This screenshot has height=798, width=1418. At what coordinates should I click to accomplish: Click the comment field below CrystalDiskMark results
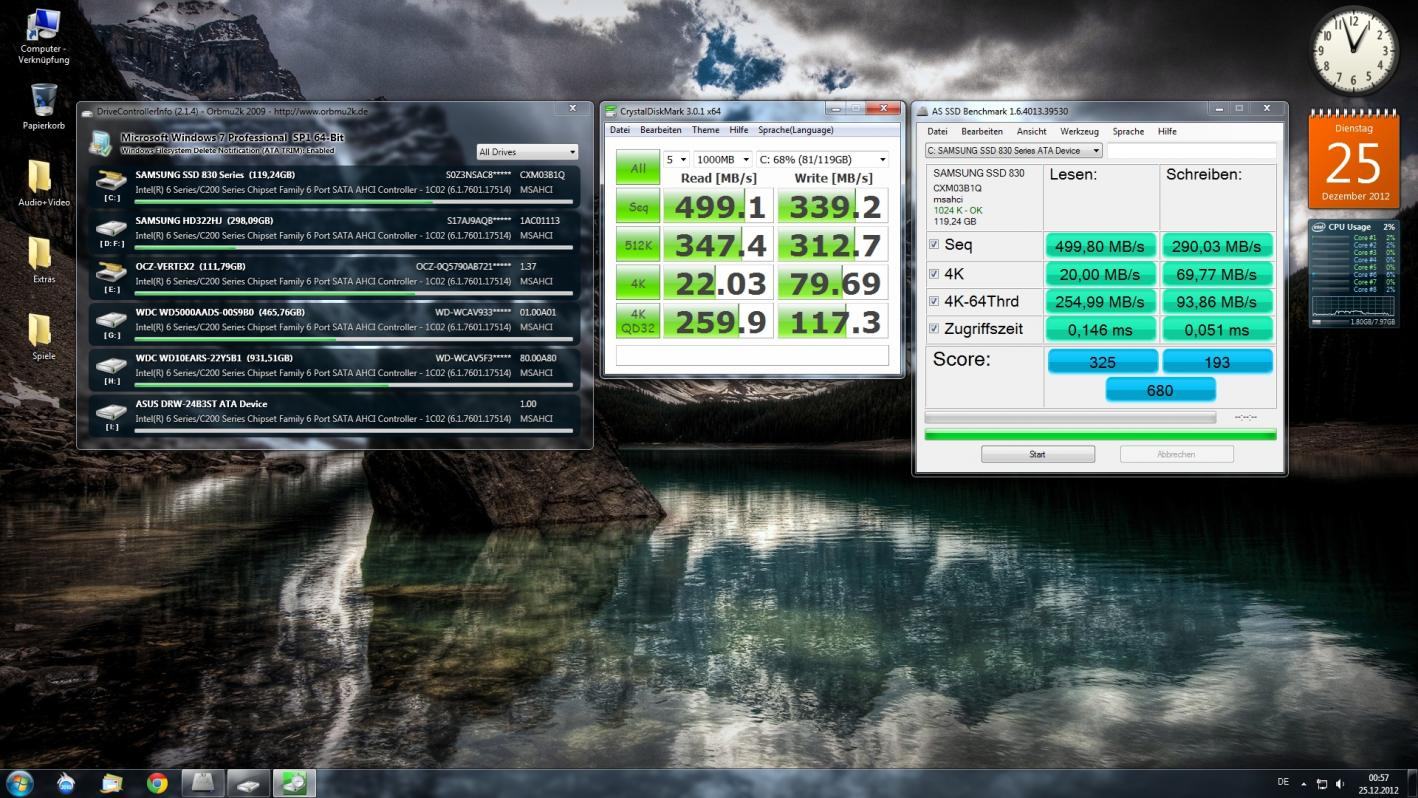tap(752, 355)
